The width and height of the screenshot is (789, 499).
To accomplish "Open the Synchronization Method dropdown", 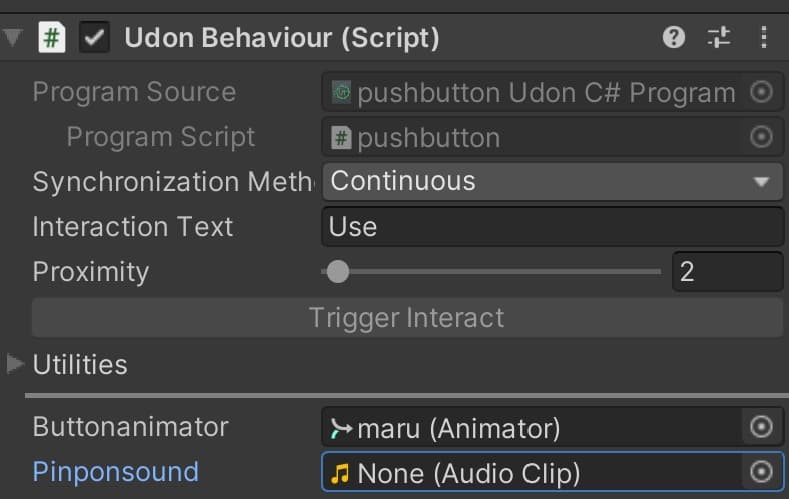I will coord(552,181).
